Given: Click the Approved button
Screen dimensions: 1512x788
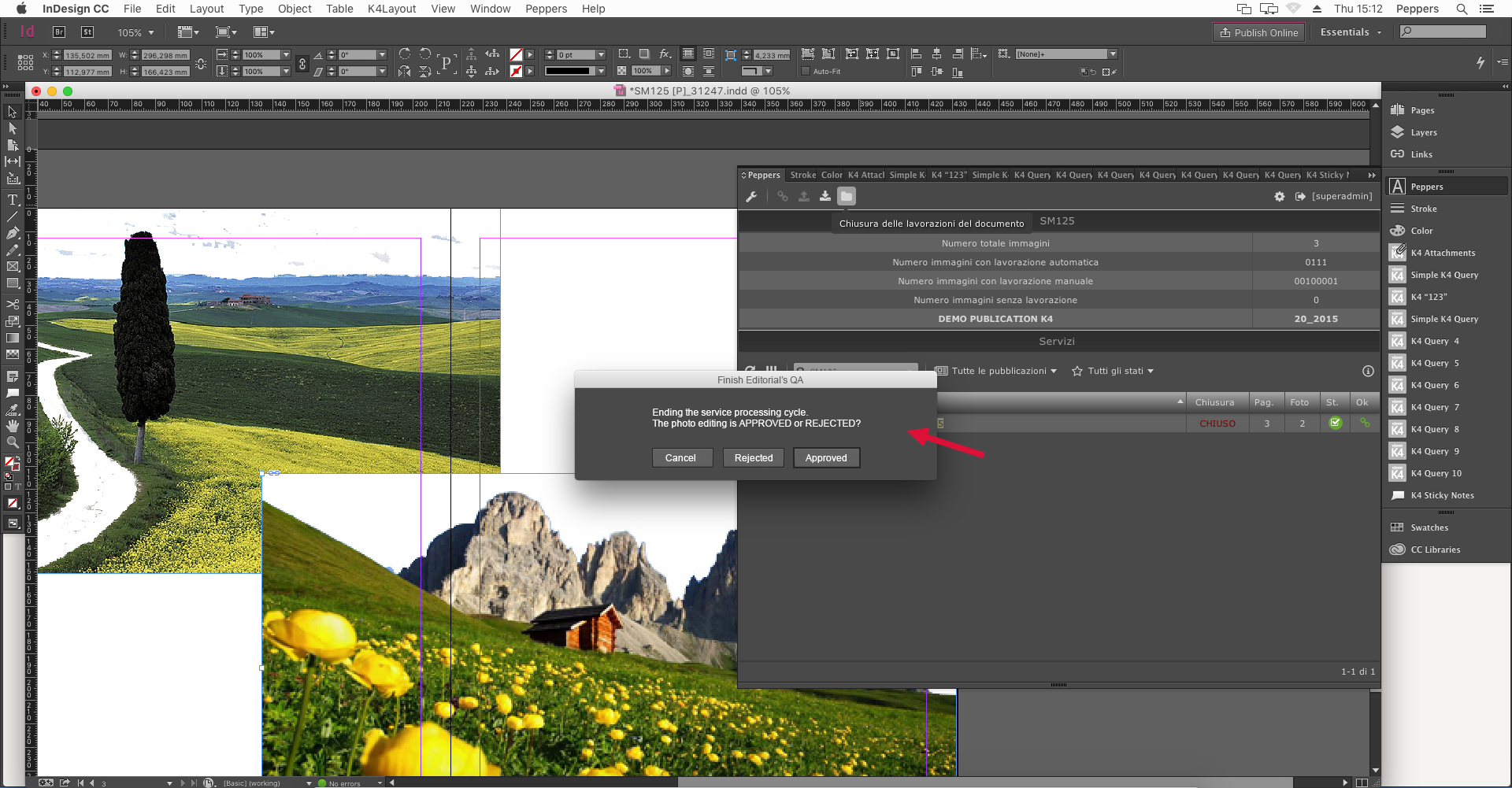Looking at the screenshot, I should click(x=826, y=458).
